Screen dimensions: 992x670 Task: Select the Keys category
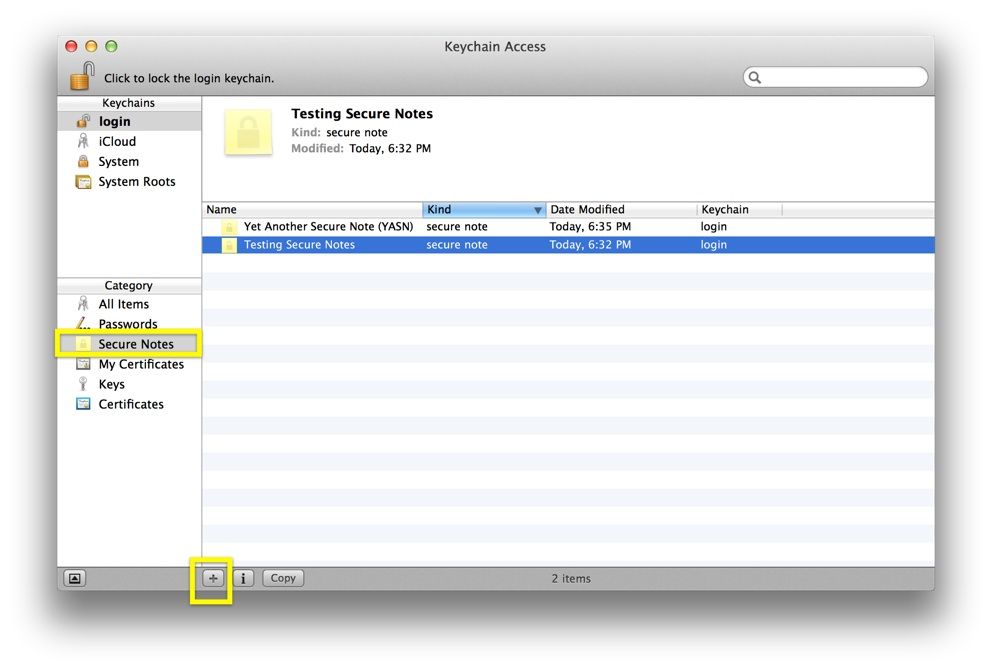pos(111,384)
